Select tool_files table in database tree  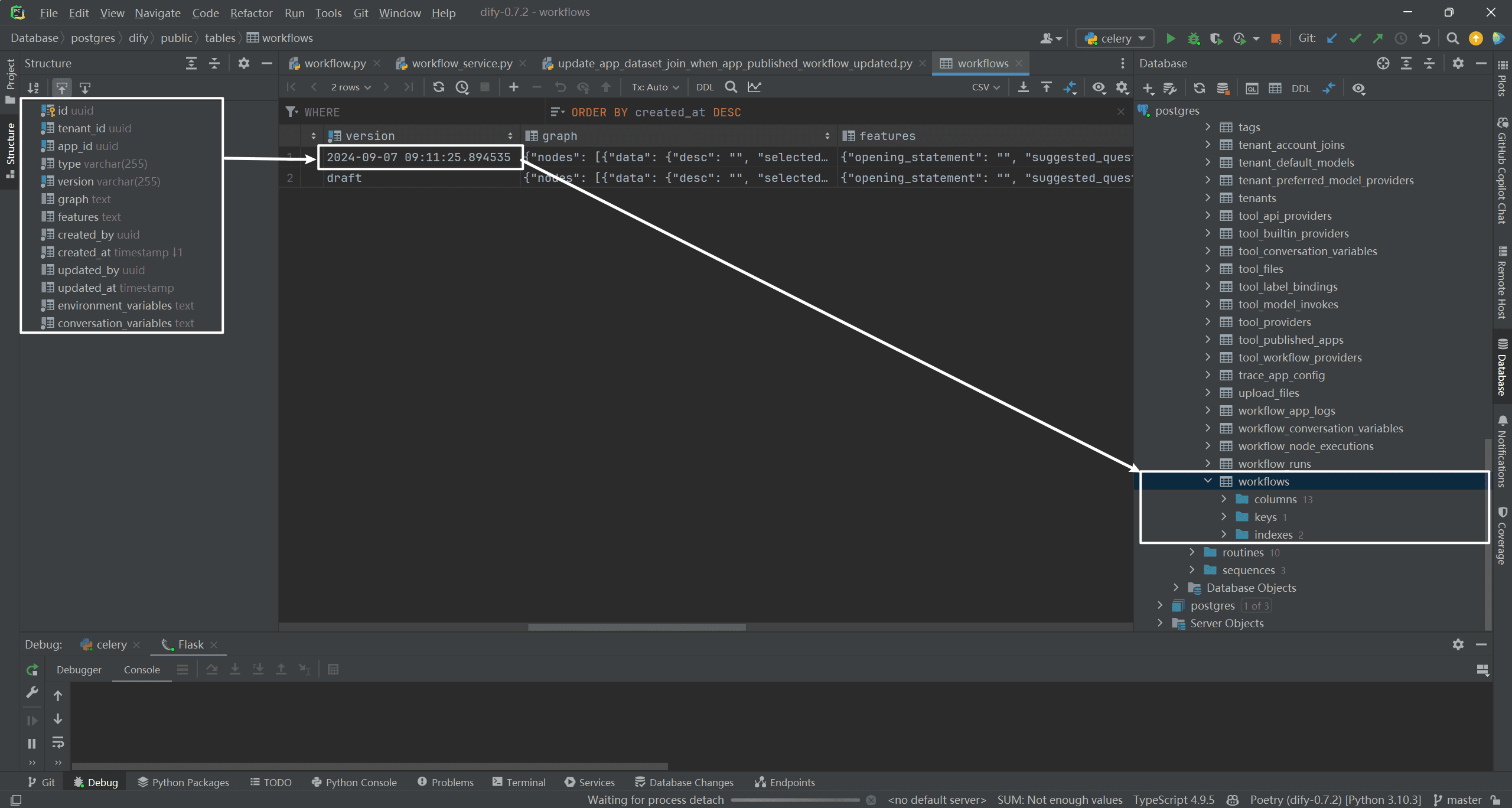tap(1260, 269)
